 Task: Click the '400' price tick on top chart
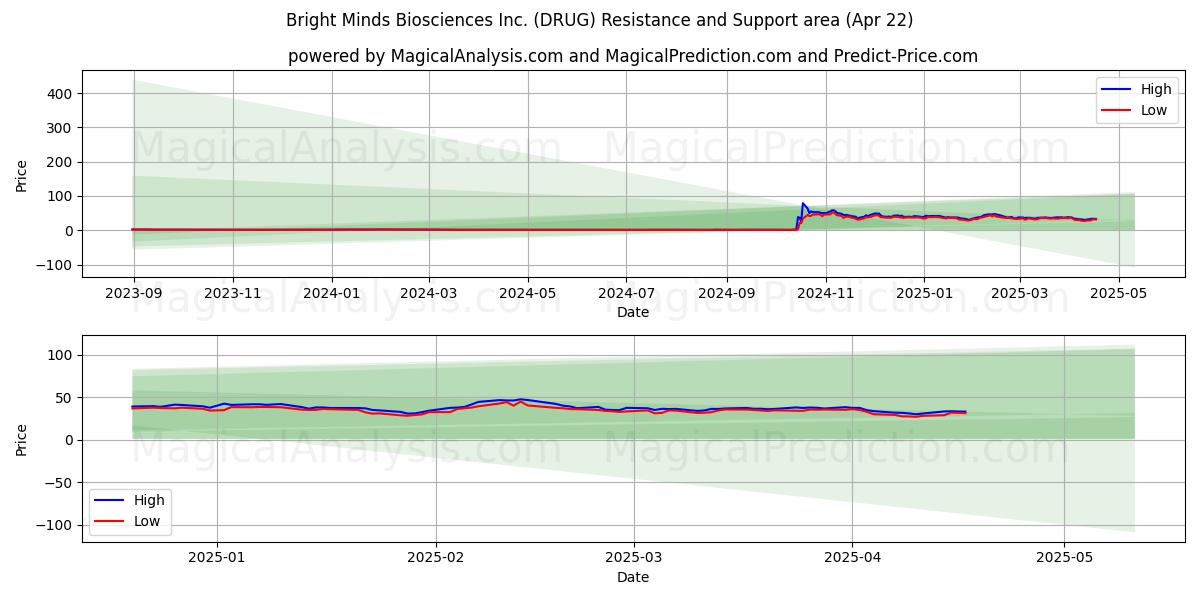(62, 94)
